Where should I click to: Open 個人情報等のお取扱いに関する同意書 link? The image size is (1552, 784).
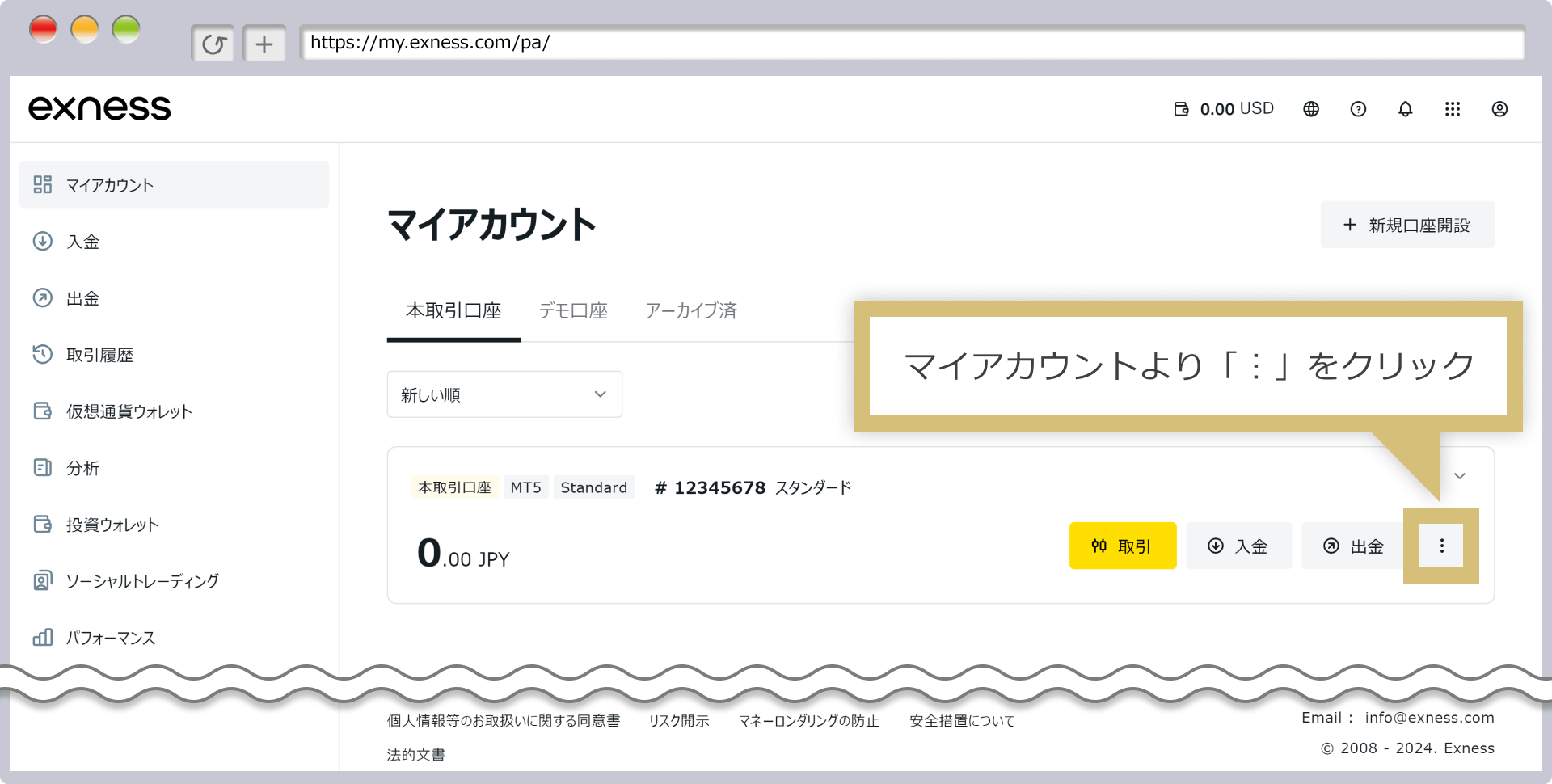pos(503,720)
